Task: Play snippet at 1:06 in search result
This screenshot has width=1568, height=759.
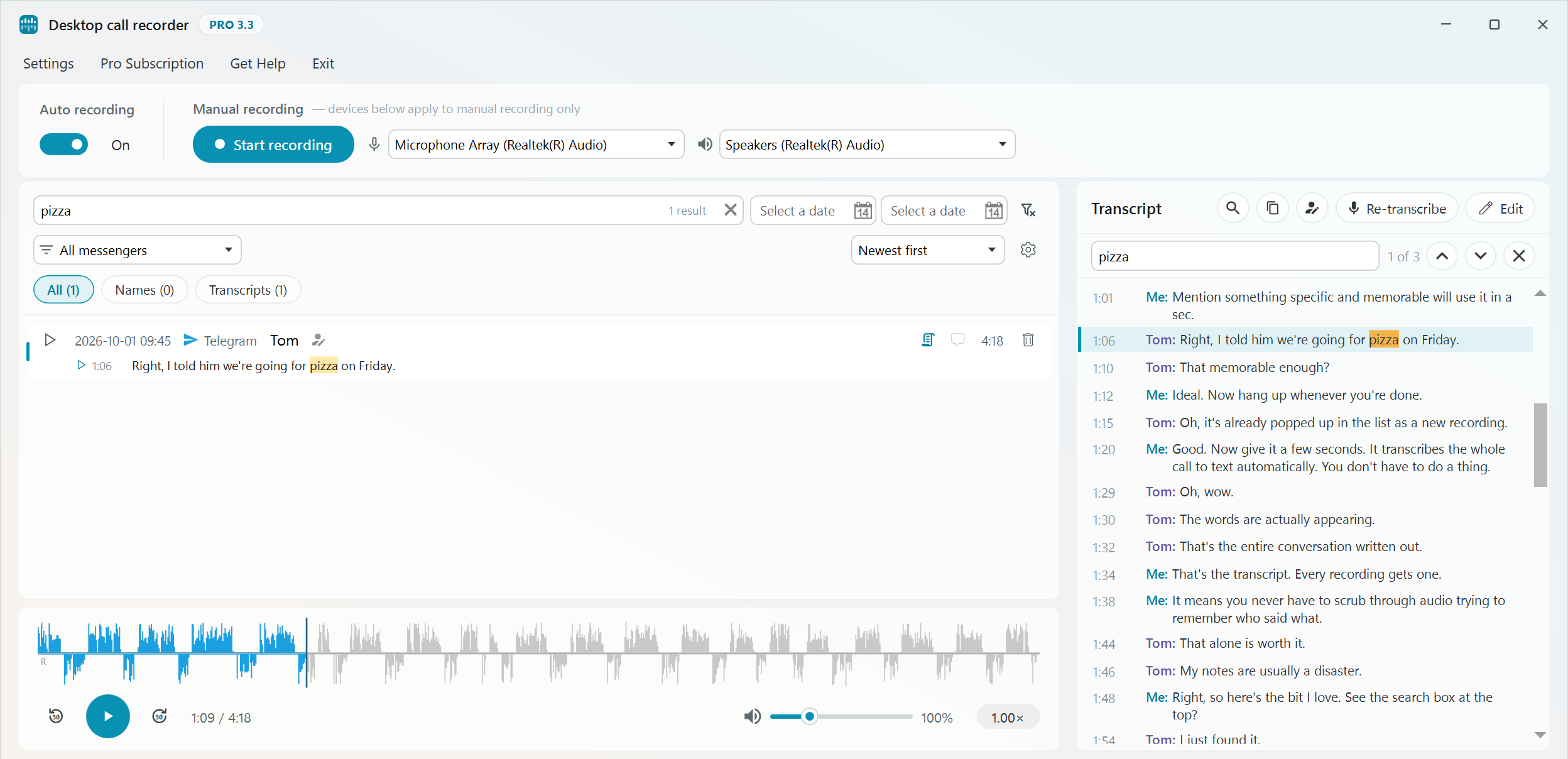Action: 81,365
